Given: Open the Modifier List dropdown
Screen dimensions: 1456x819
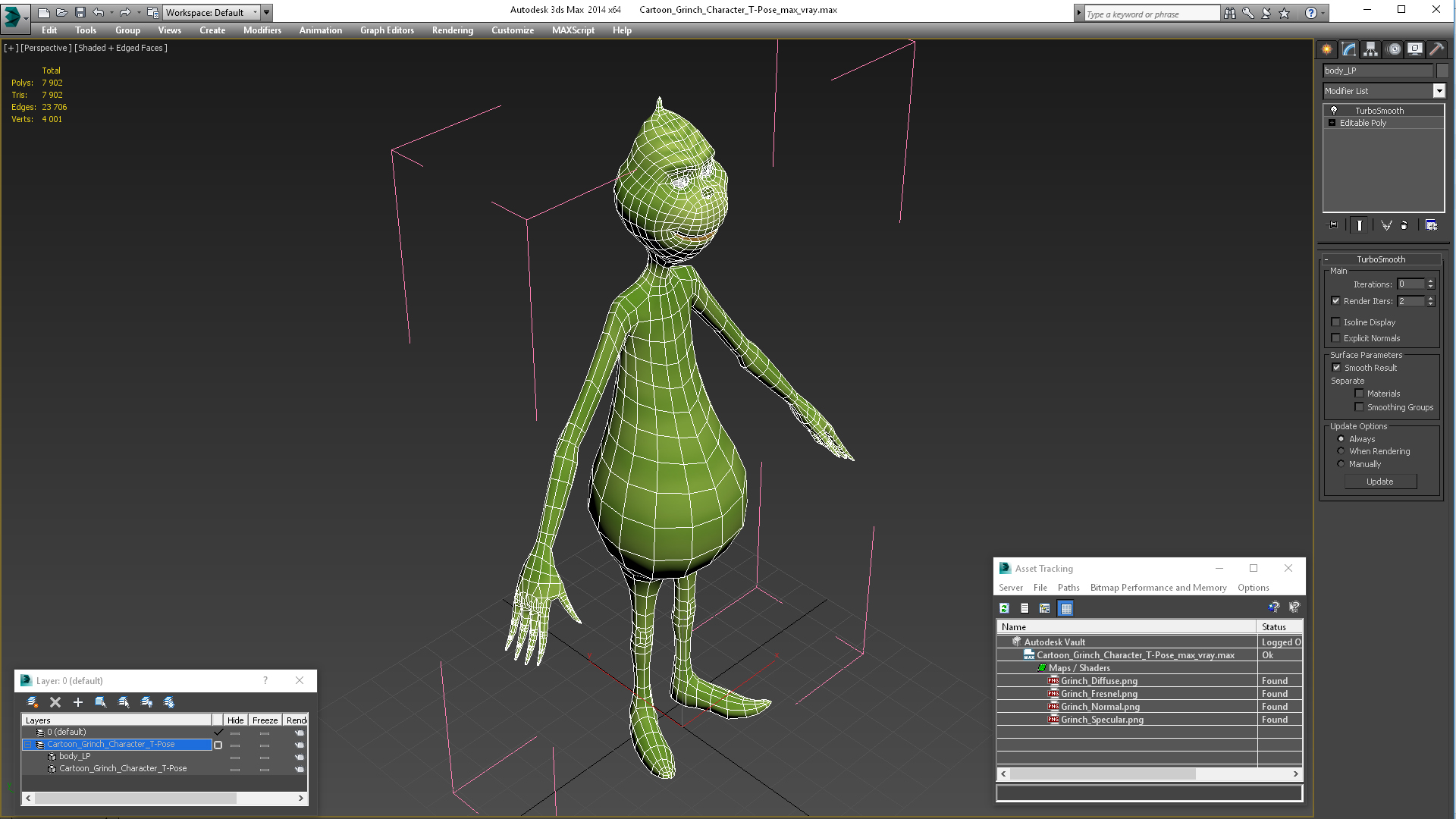Looking at the screenshot, I should pyautogui.click(x=1439, y=91).
